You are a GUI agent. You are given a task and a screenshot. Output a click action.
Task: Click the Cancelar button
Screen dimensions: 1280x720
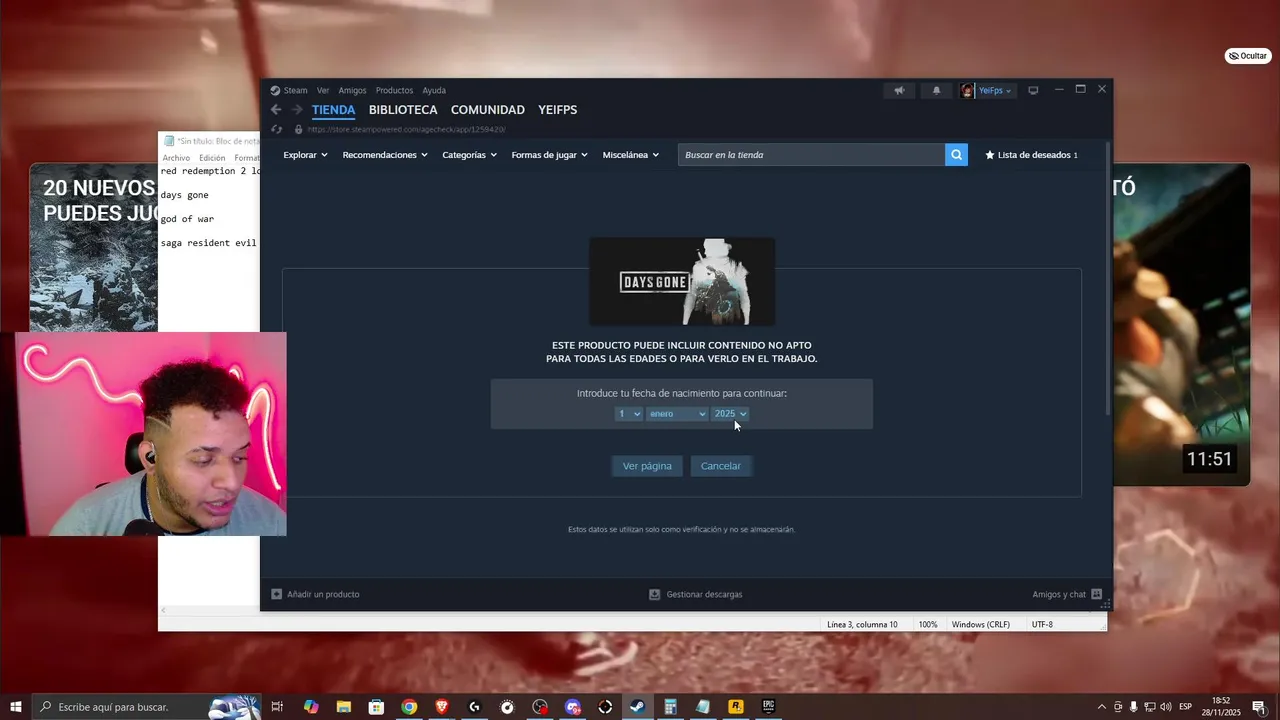coord(721,466)
